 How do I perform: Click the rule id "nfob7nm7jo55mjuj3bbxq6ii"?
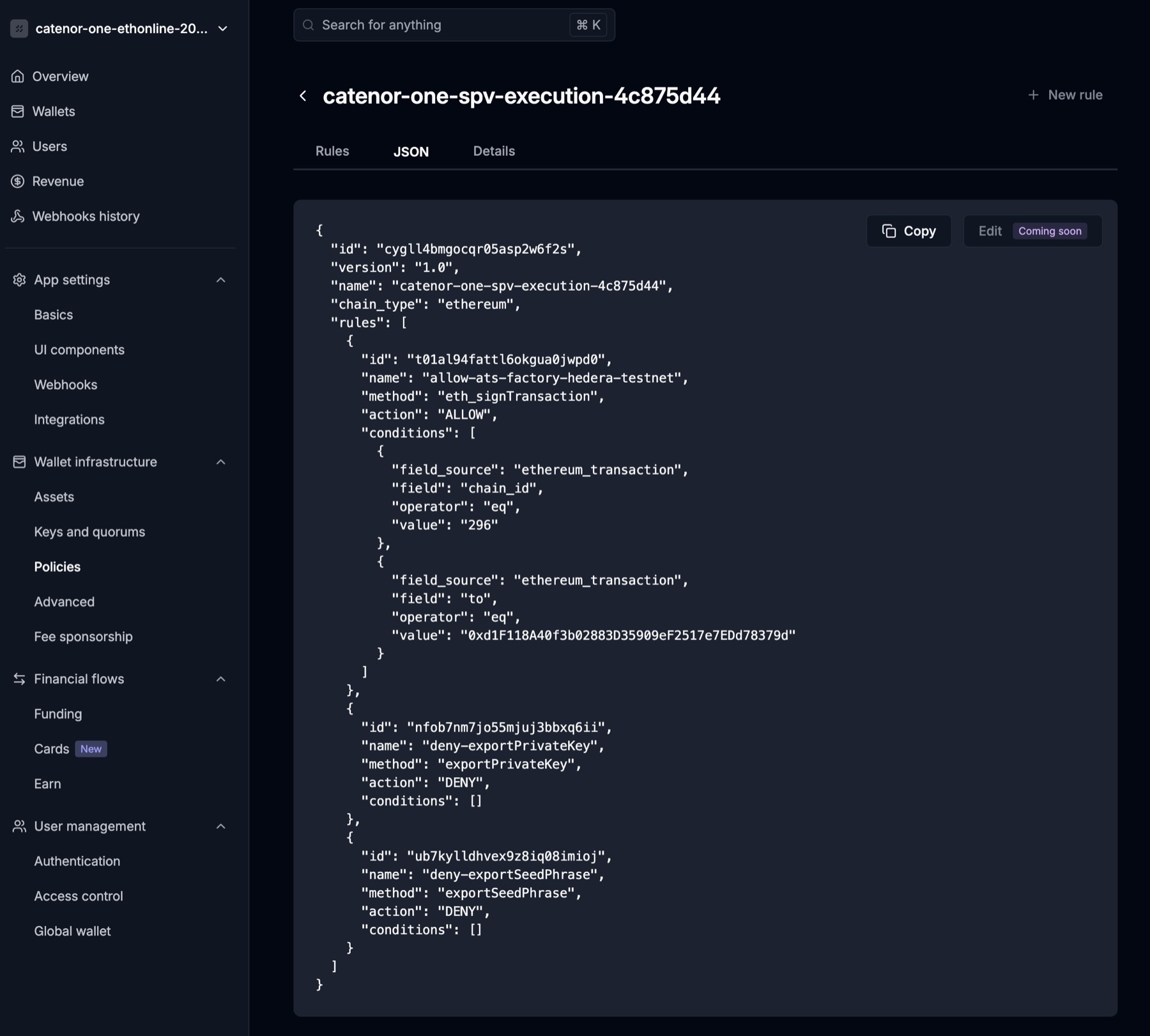tap(507, 727)
